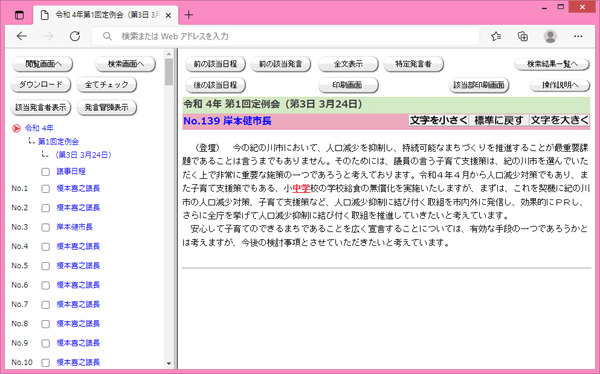
Task: Check the No.7 checkbox
Action: 46,305
